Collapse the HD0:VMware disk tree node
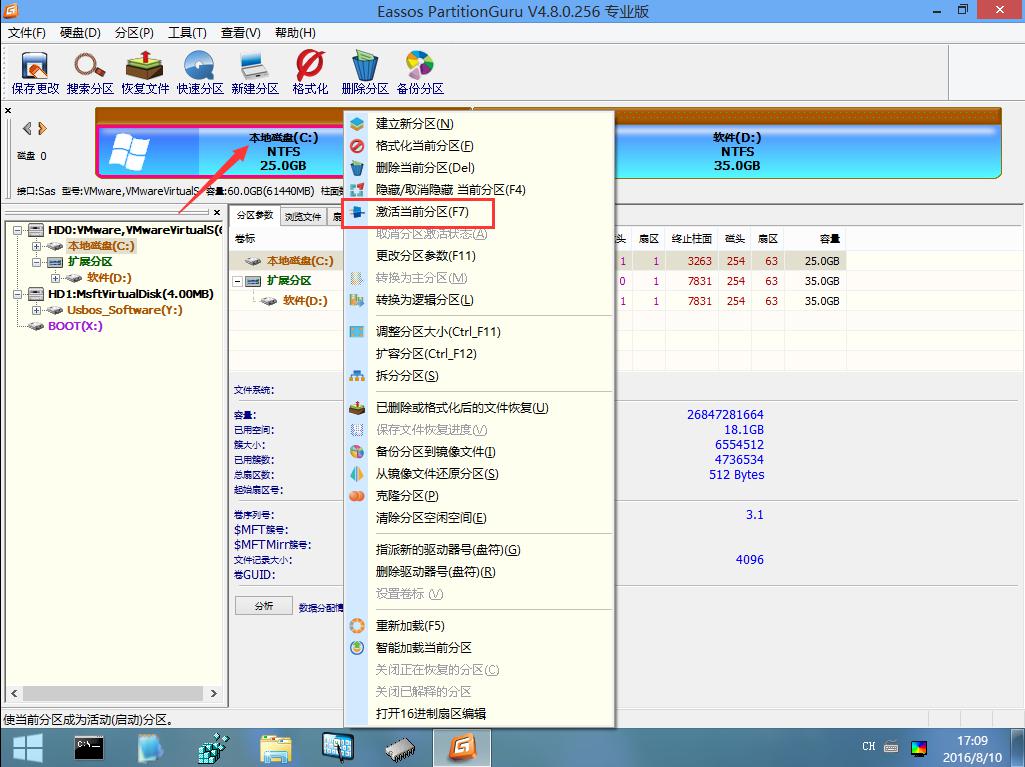The height and width of the screenshot is (767, 1025). 17,230
